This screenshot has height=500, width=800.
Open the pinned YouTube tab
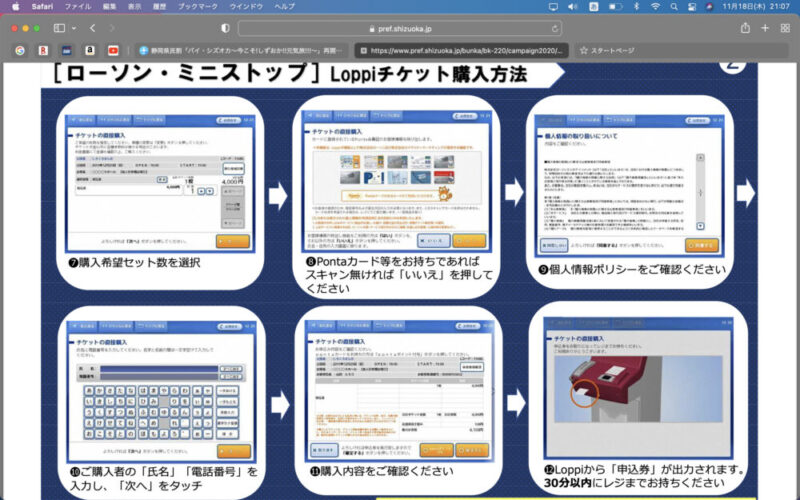click(x=113, y=51)
